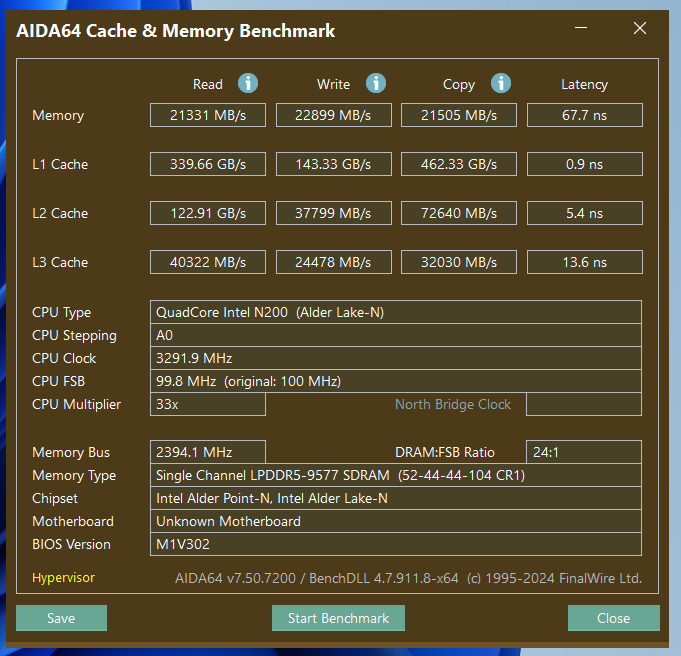Image resolution: width=681 pixels, height=656 pixels.
Task: Click the L1 Cache copy value 462.33 GB/s
Action: [459, 164]
